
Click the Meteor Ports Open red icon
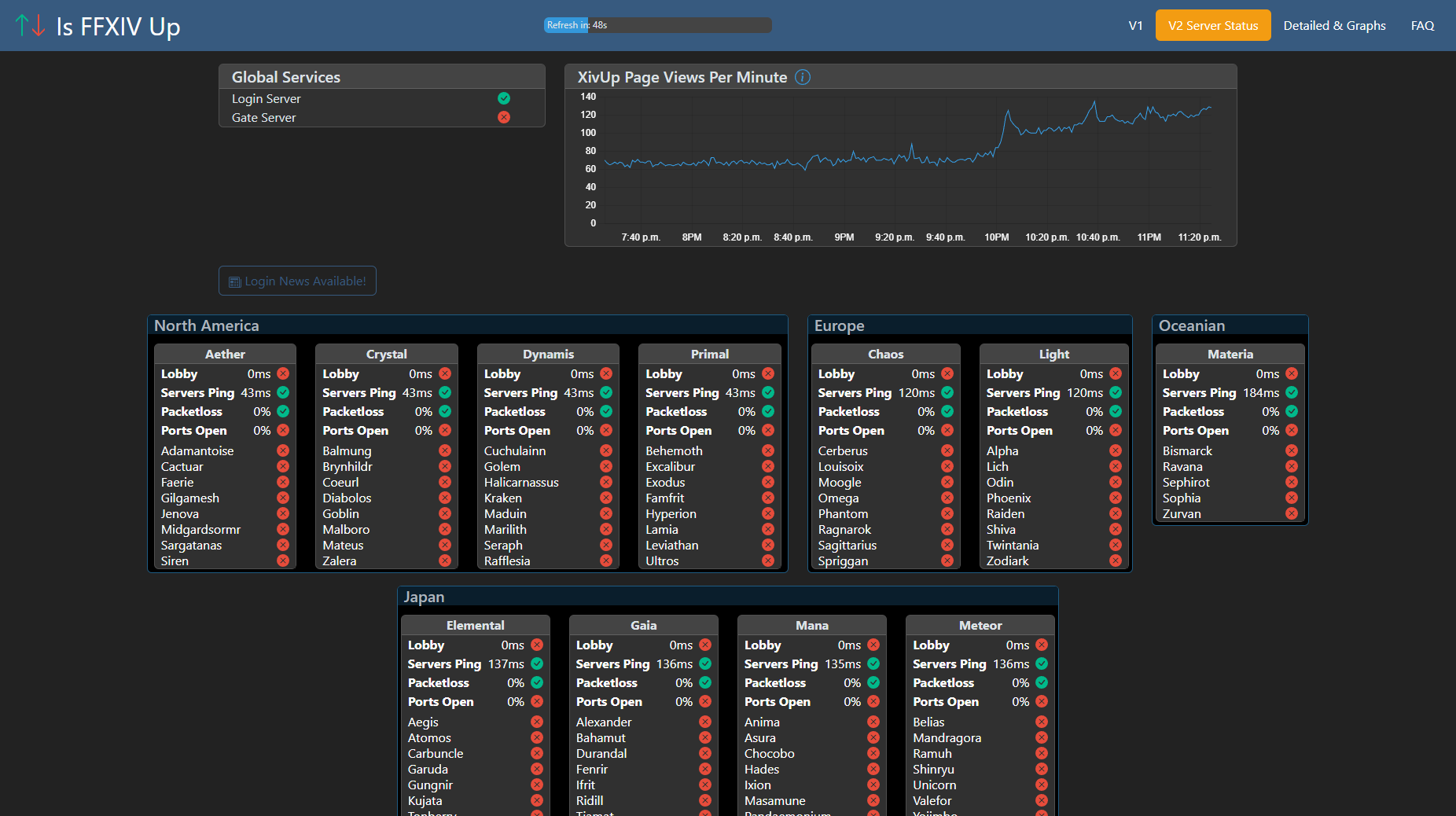(x=1042, y=701)
